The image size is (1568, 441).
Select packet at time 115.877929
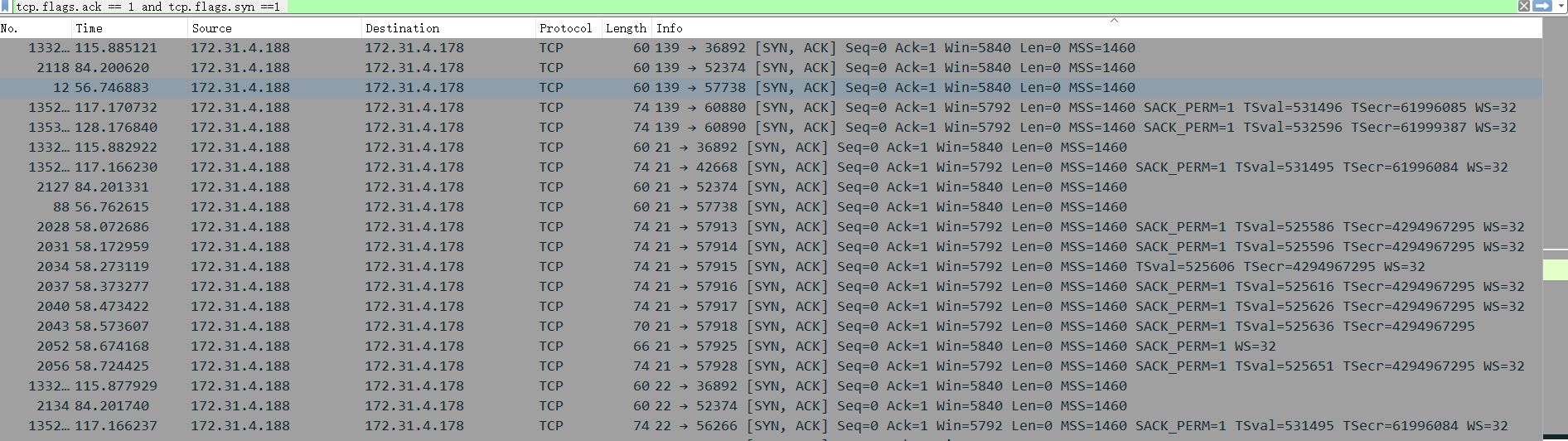(771, 386)
